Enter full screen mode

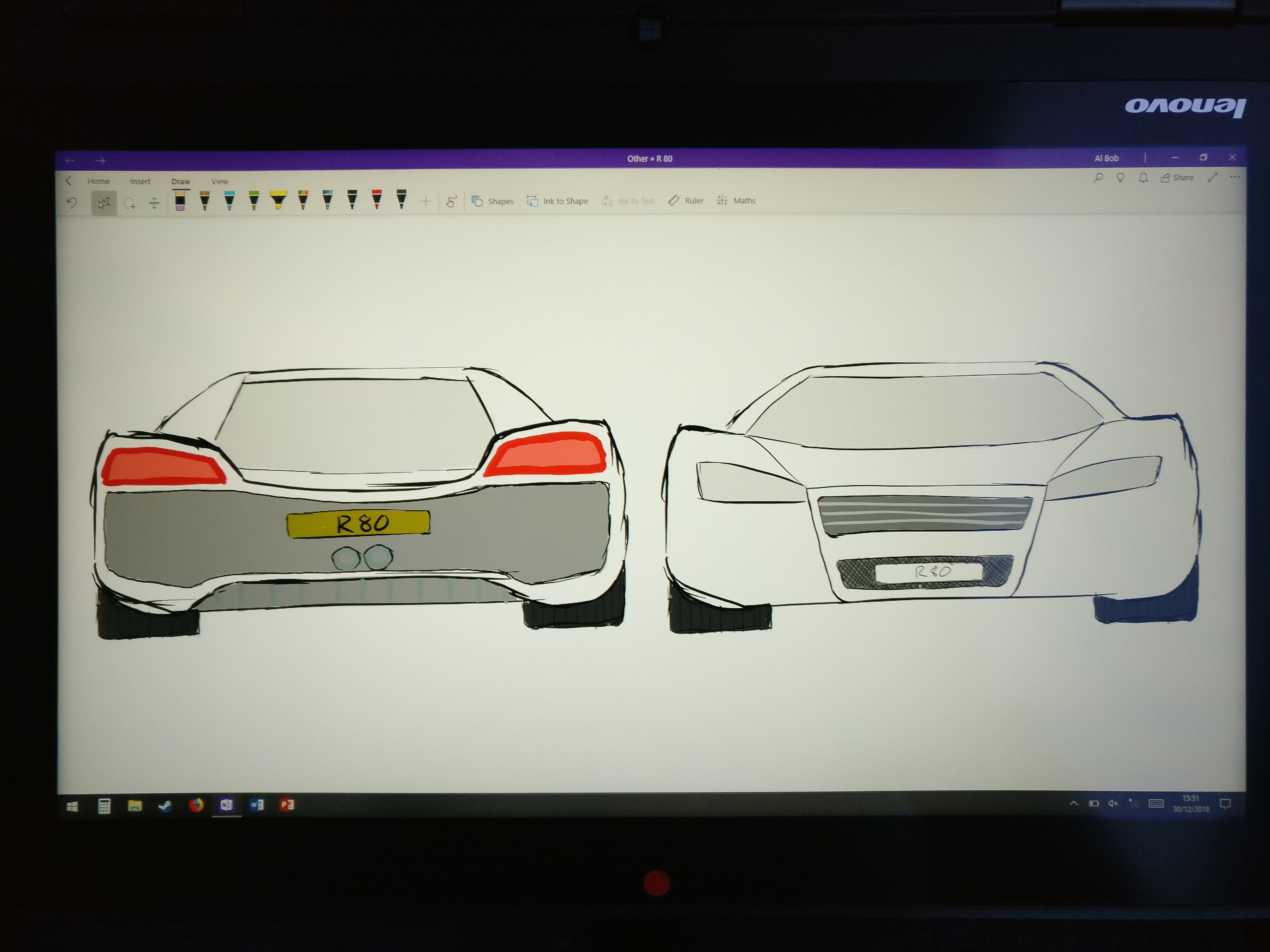click(x=1213, y=177)
